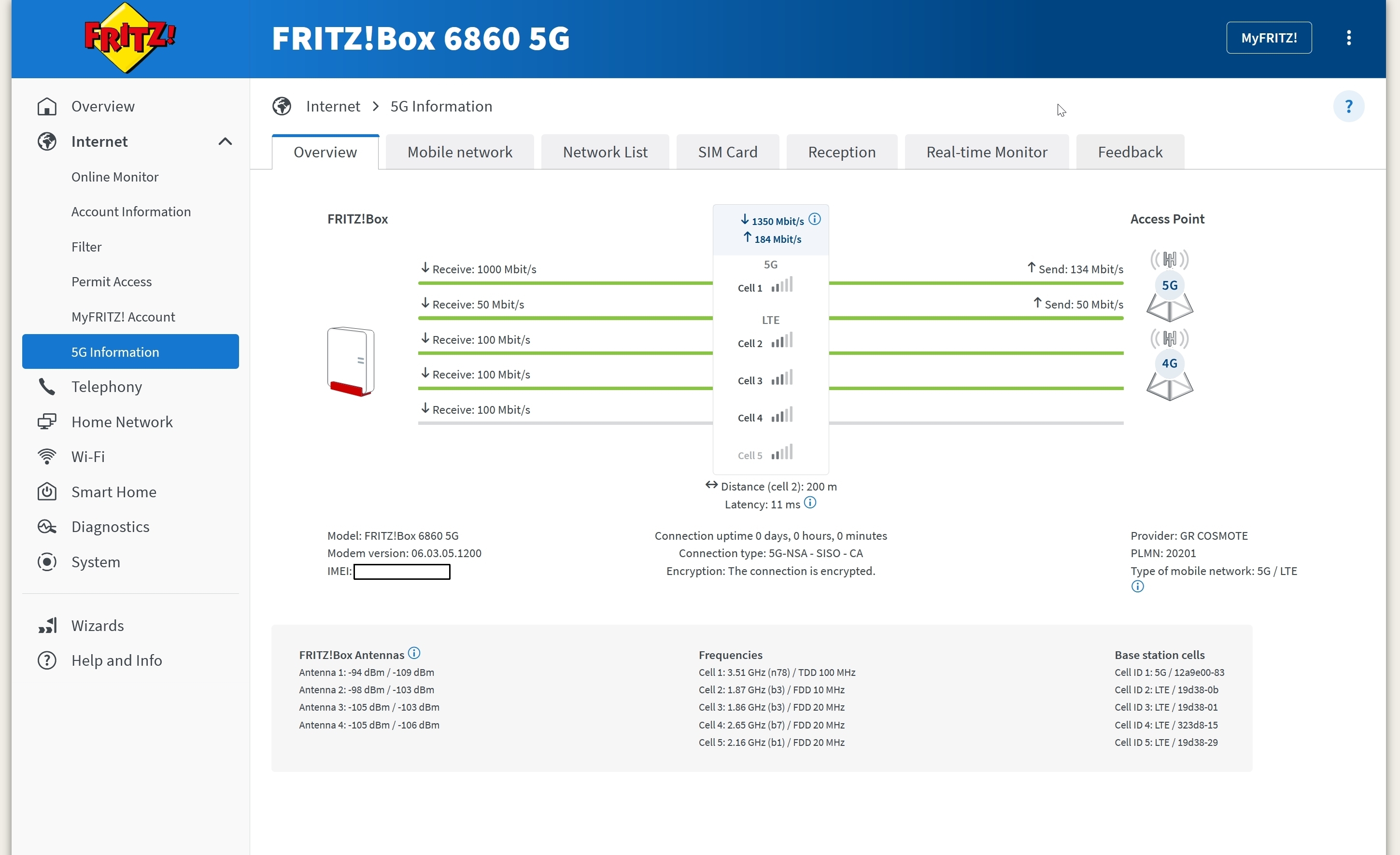Click the Smart Home power icon

47,492
